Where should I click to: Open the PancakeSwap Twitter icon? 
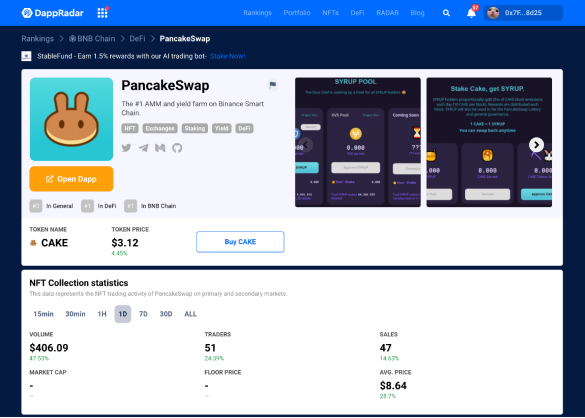(126, 148)
